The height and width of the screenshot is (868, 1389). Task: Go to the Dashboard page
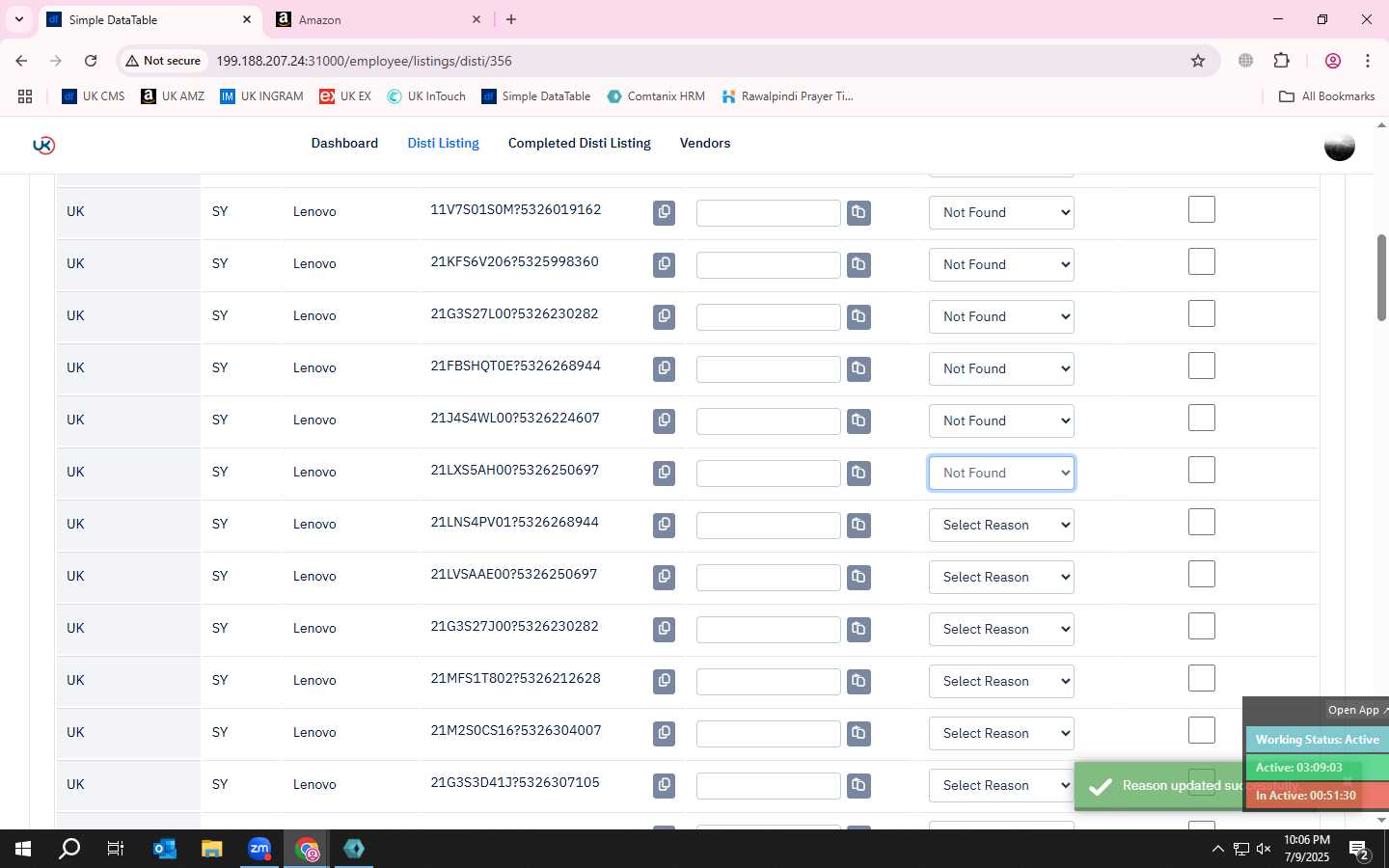[344, 143]
